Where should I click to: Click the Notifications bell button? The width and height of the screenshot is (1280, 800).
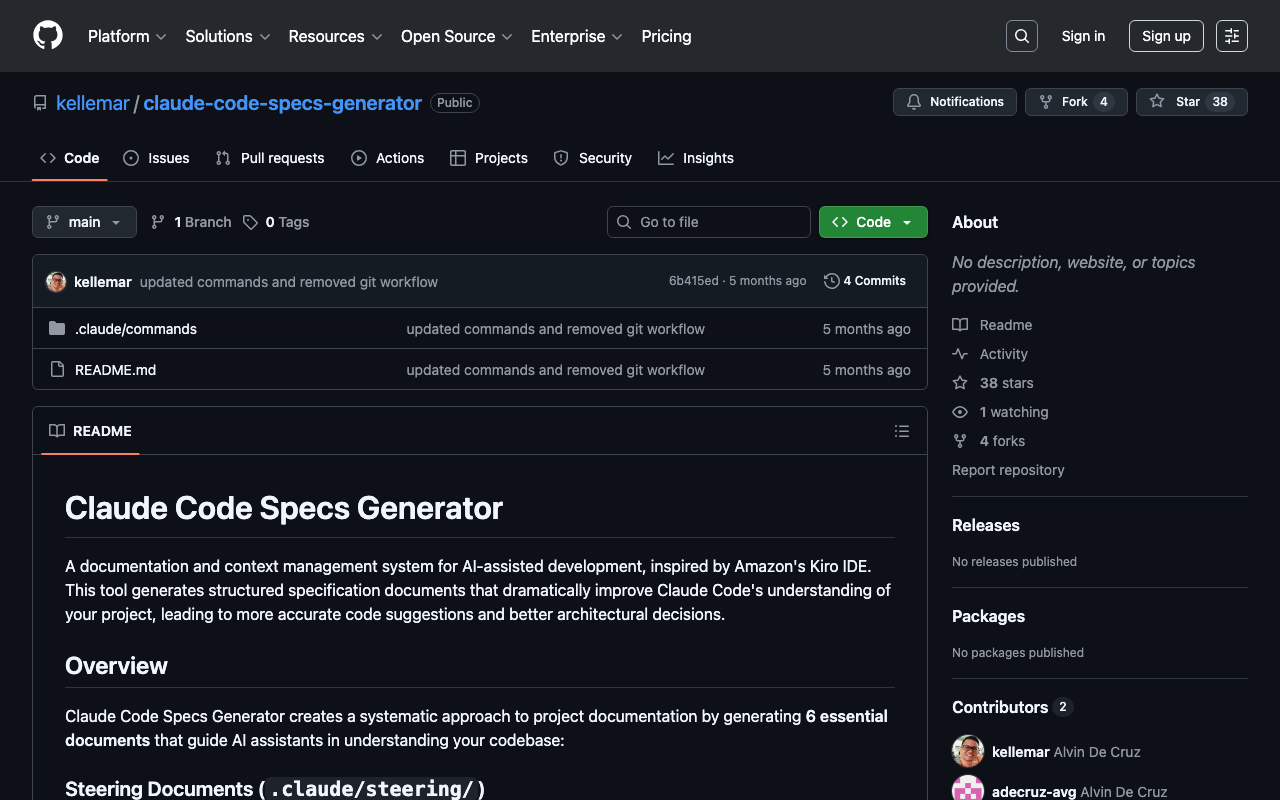(954, 102)
